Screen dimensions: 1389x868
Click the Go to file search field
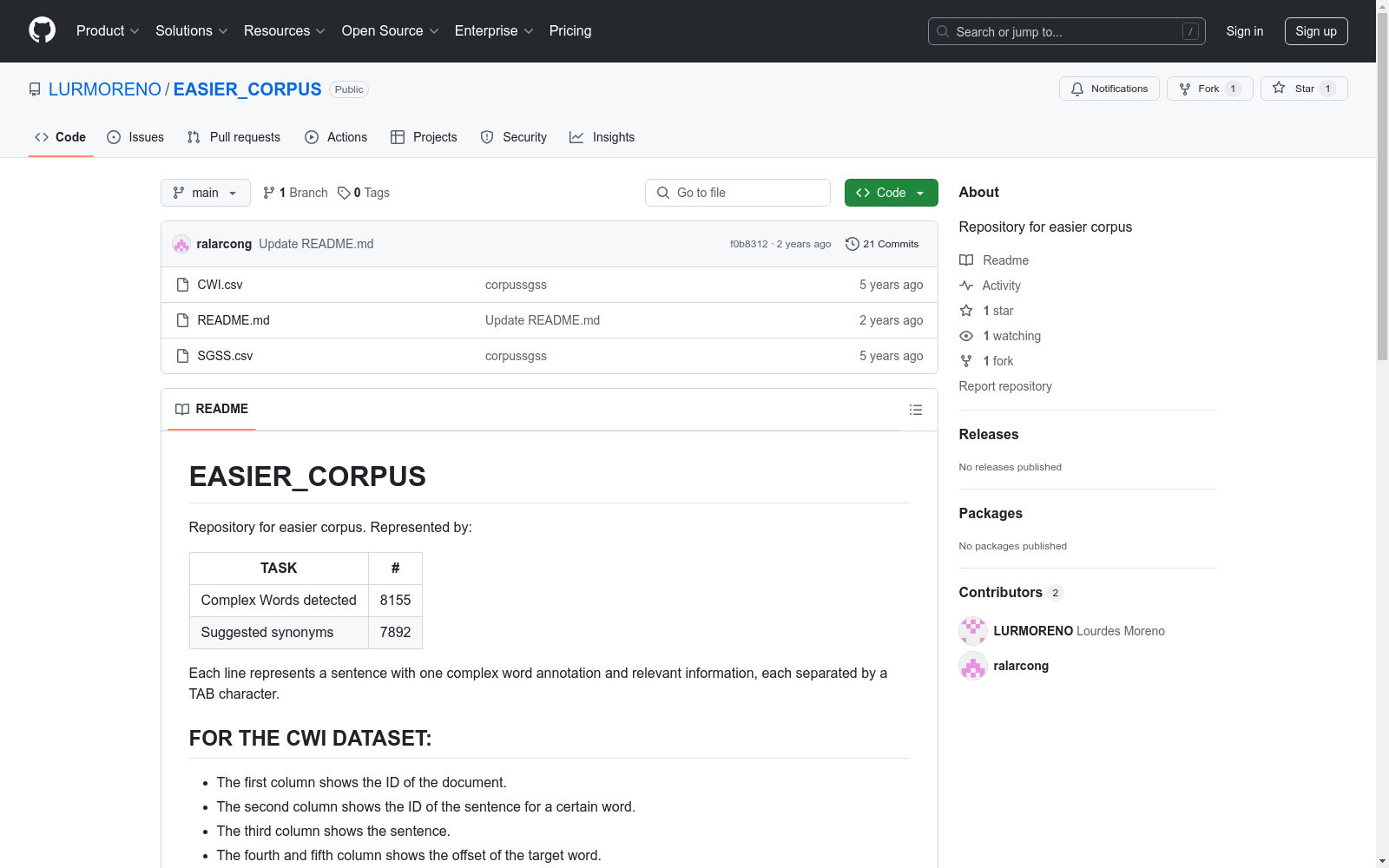pos(738,193)
